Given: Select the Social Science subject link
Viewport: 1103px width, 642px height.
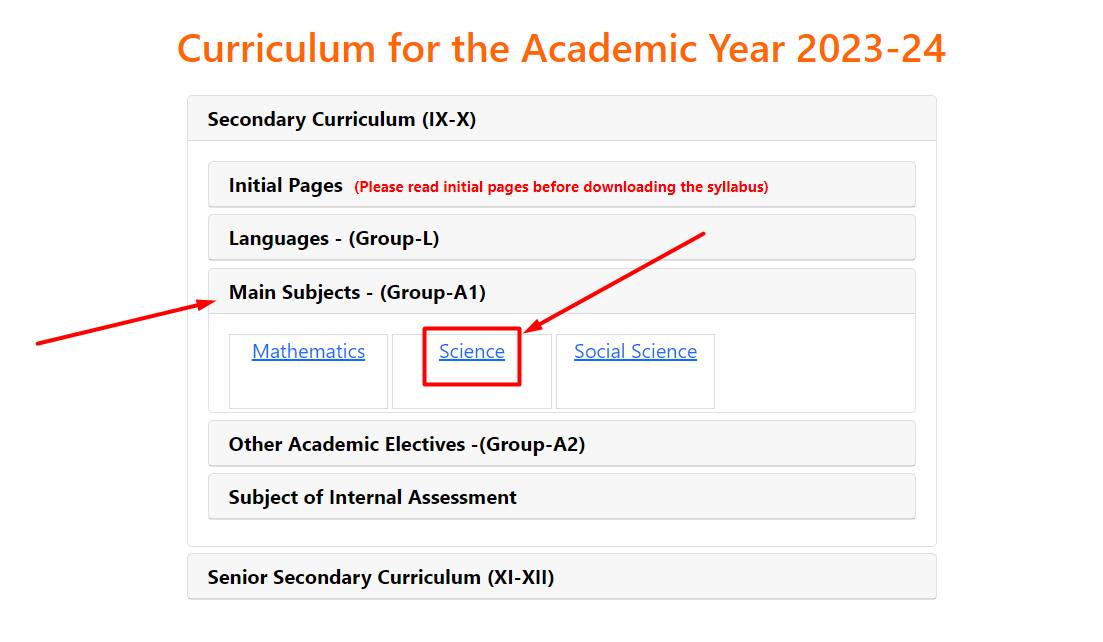Looking at the screenshot, I should [x=634, y=351].
